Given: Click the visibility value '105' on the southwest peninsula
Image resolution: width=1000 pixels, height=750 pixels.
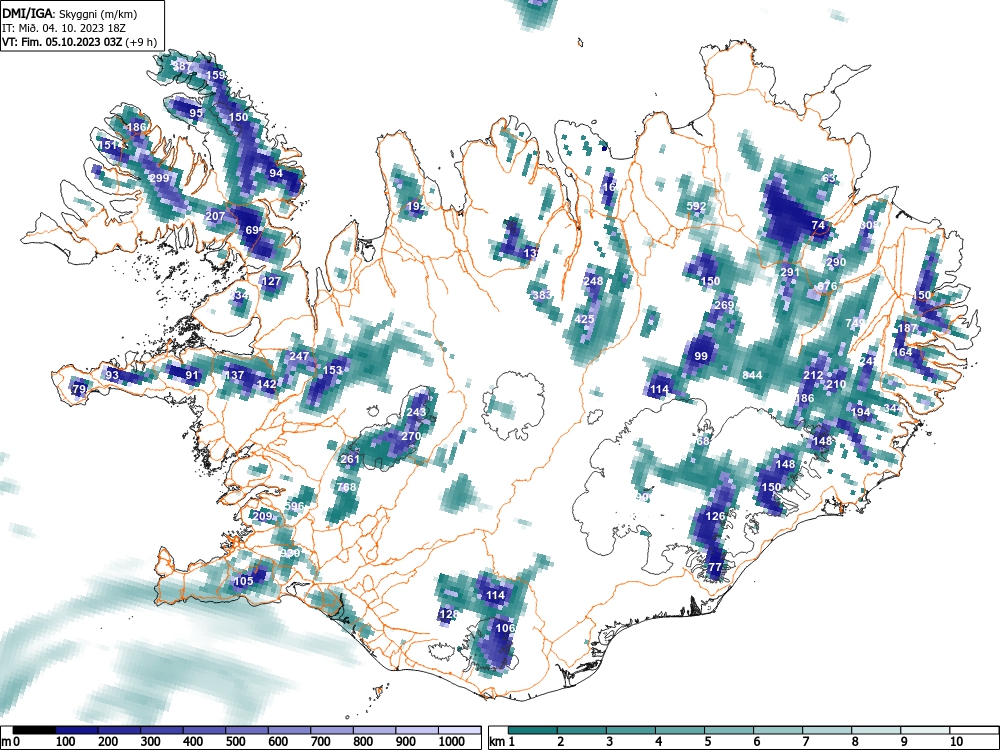Looking at the screenshot, I should tap(243, 581).
